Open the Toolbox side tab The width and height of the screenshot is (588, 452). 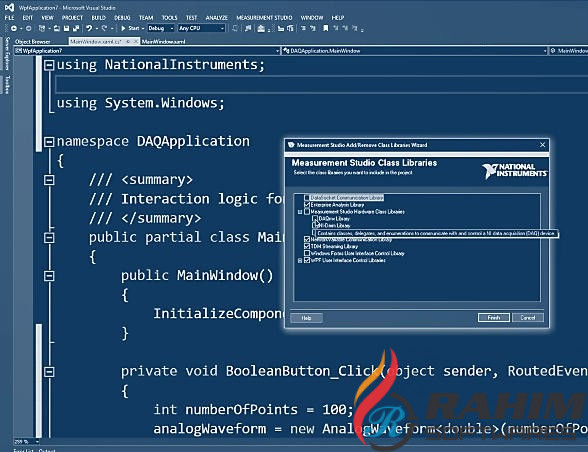[7, 84]
